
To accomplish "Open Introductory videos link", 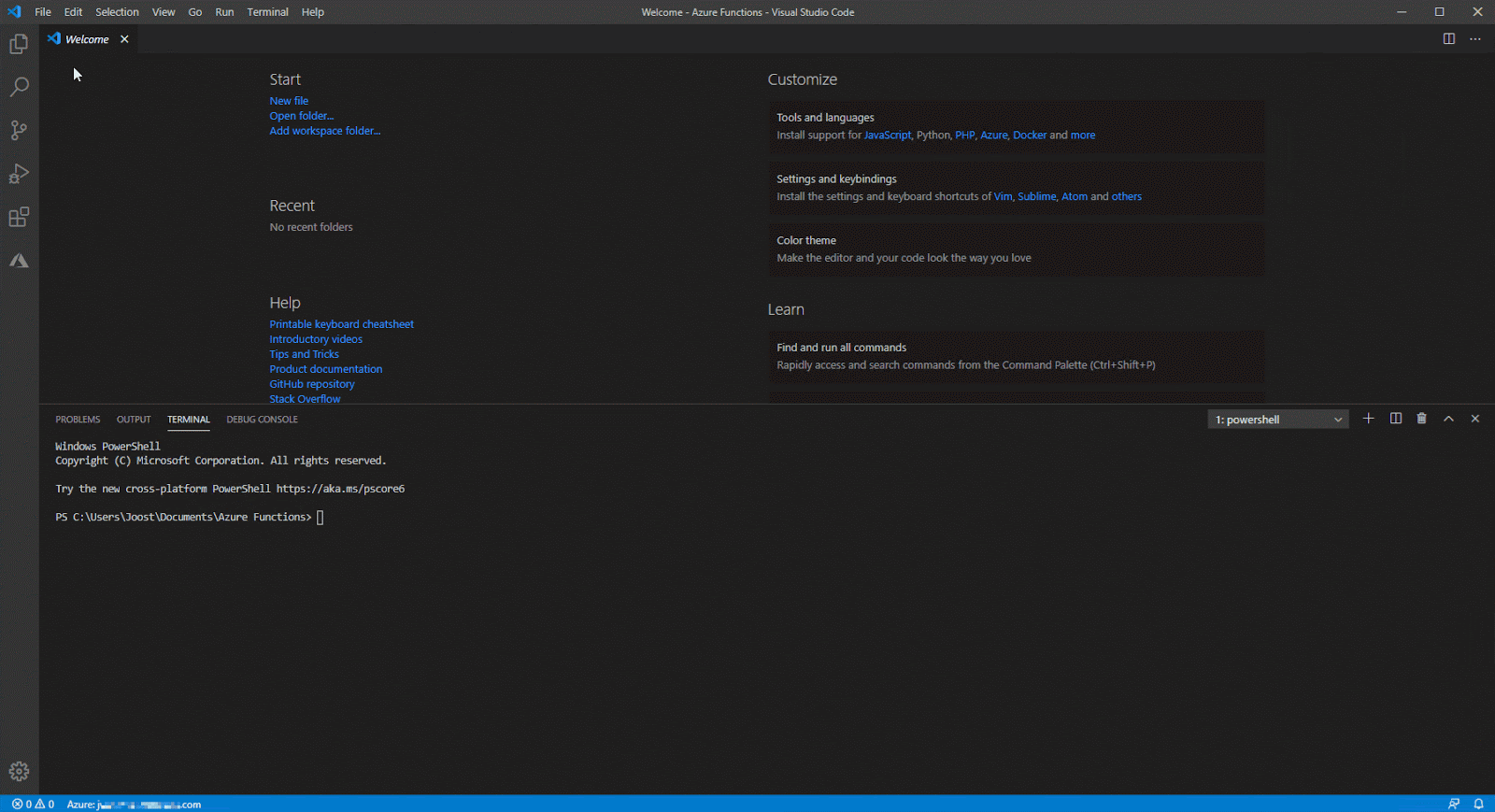I will (x=316, y=339).
